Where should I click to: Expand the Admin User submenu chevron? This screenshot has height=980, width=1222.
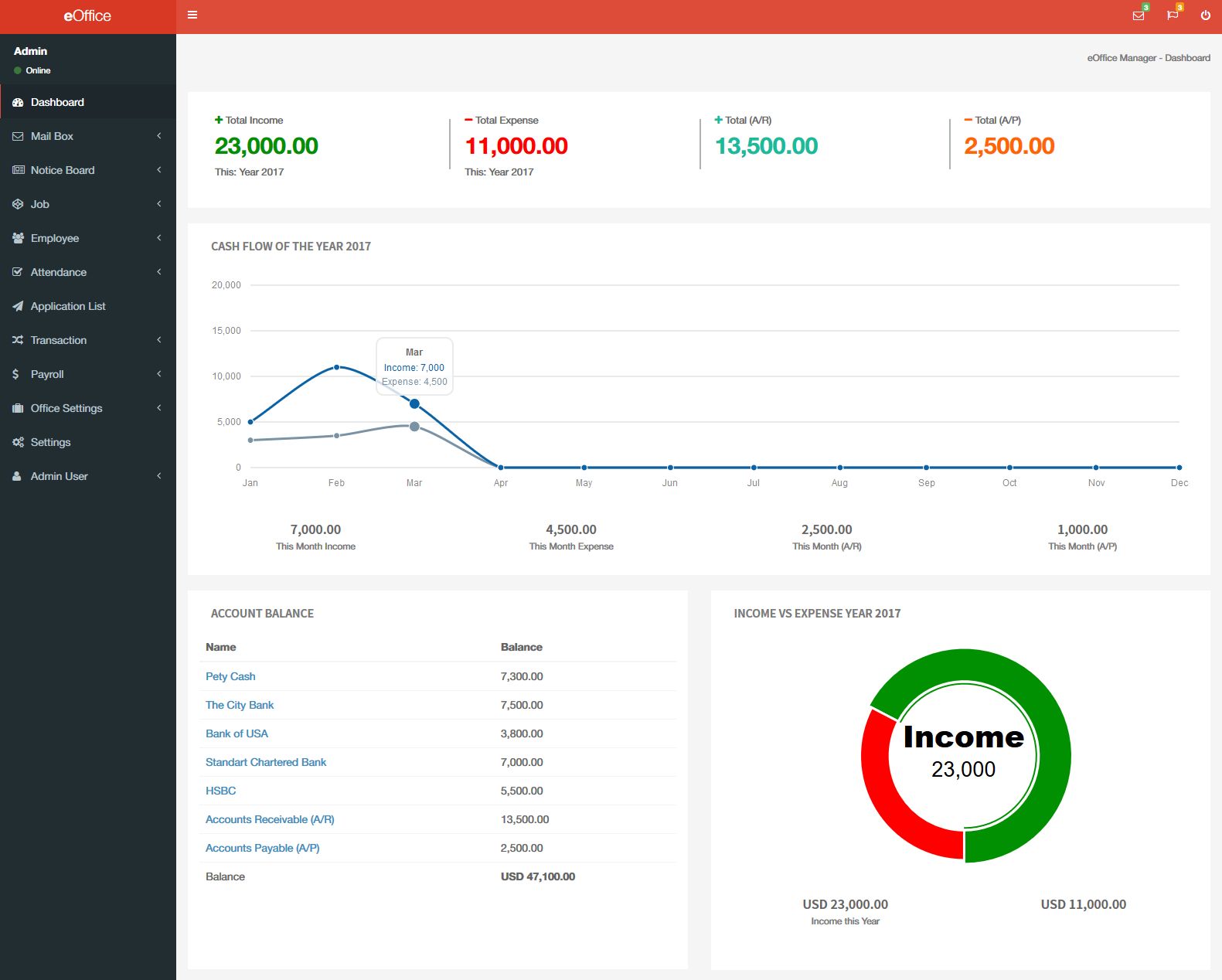coord(159,476)
